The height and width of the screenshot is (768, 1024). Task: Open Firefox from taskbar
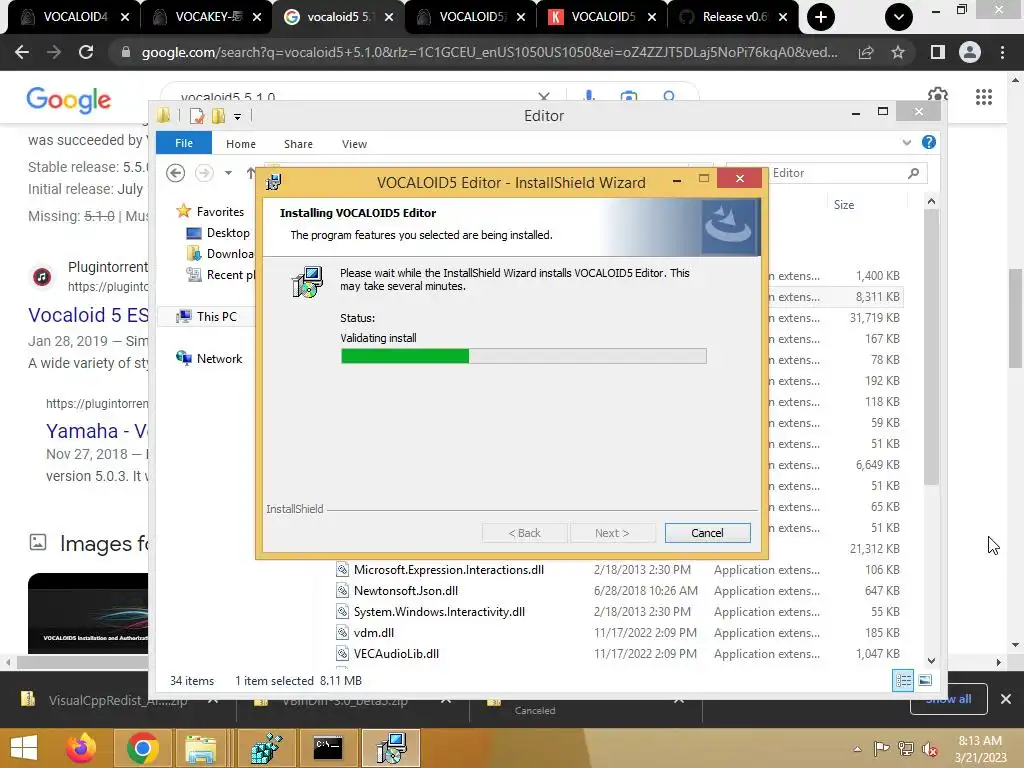(82, 748)
